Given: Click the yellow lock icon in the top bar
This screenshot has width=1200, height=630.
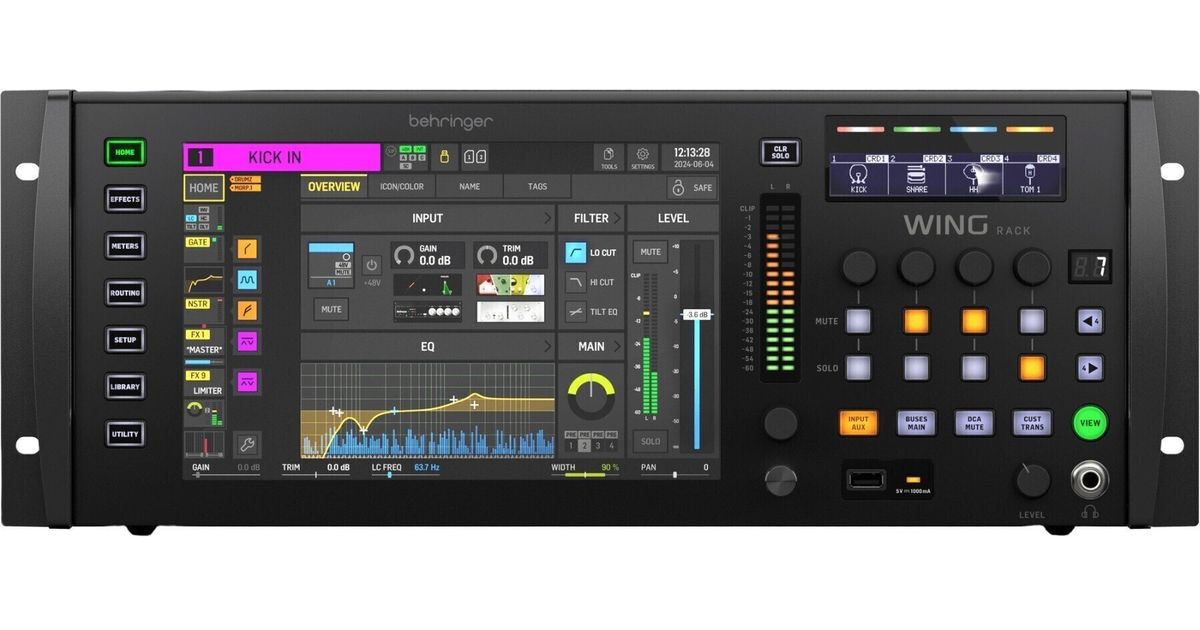Looking at the screenshot, I should [x=446, y=157].
